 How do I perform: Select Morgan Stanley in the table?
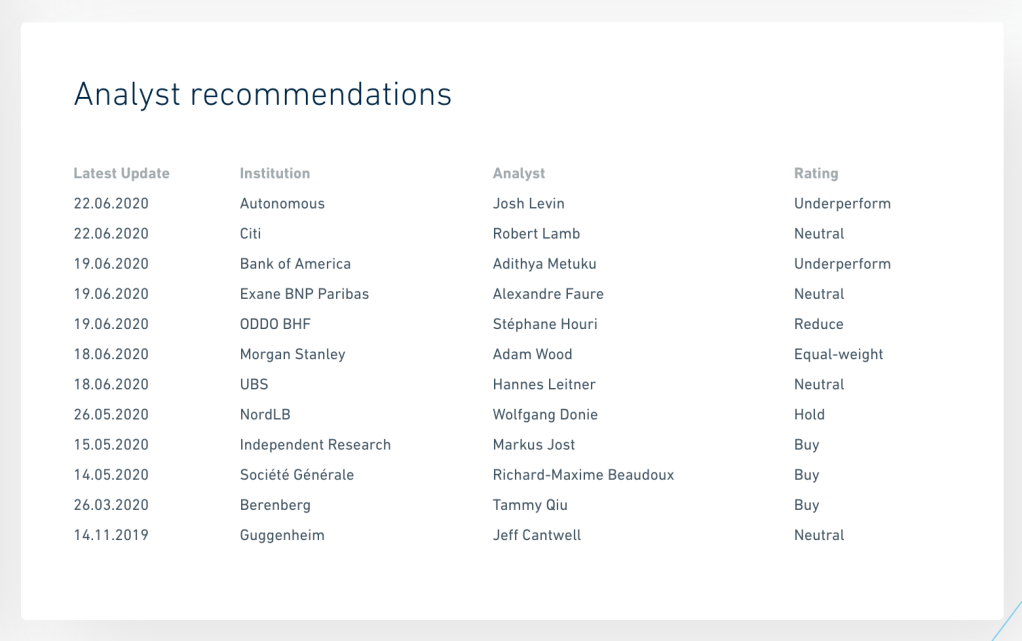point(292,354)
